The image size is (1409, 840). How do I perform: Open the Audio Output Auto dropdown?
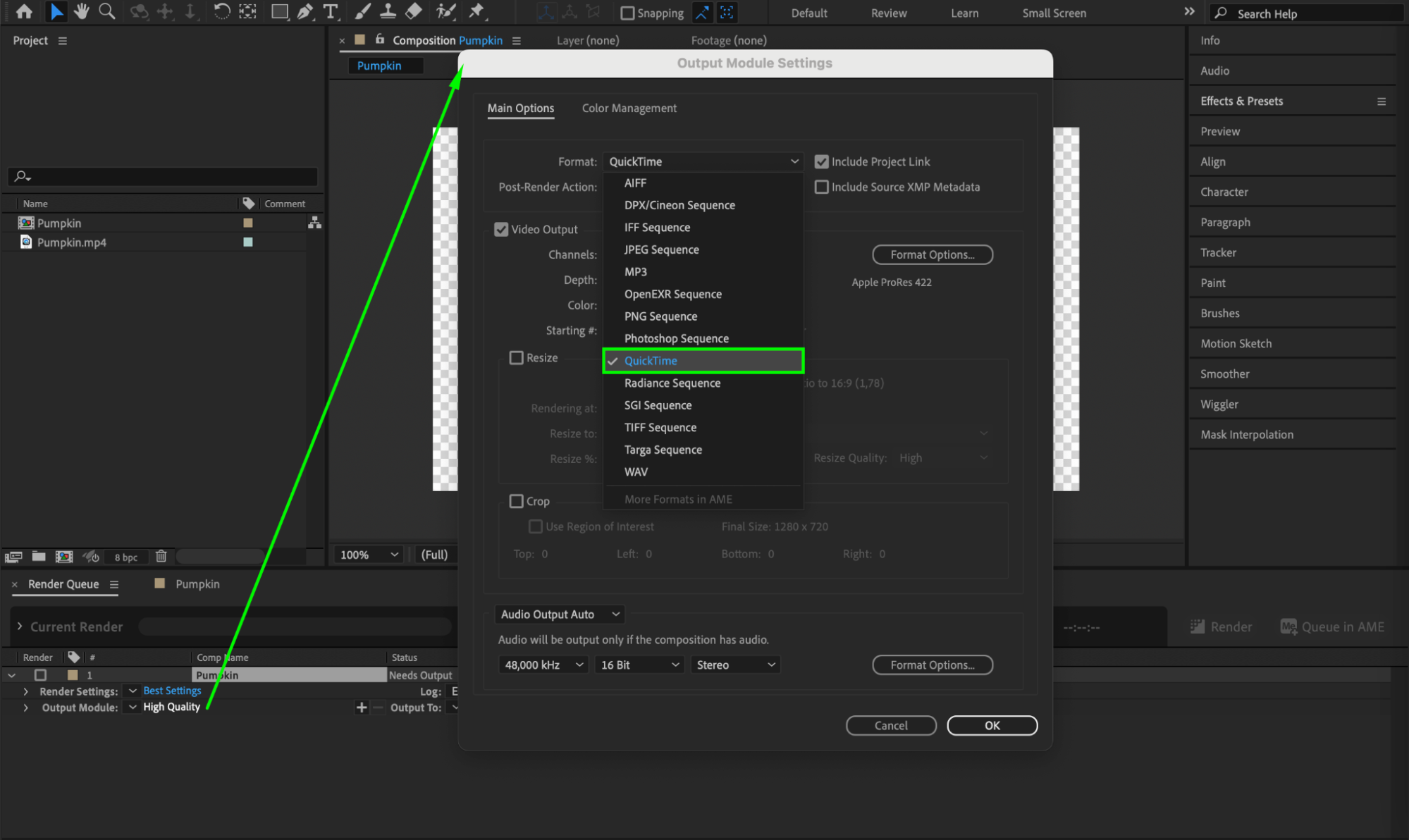click(560, 614)
